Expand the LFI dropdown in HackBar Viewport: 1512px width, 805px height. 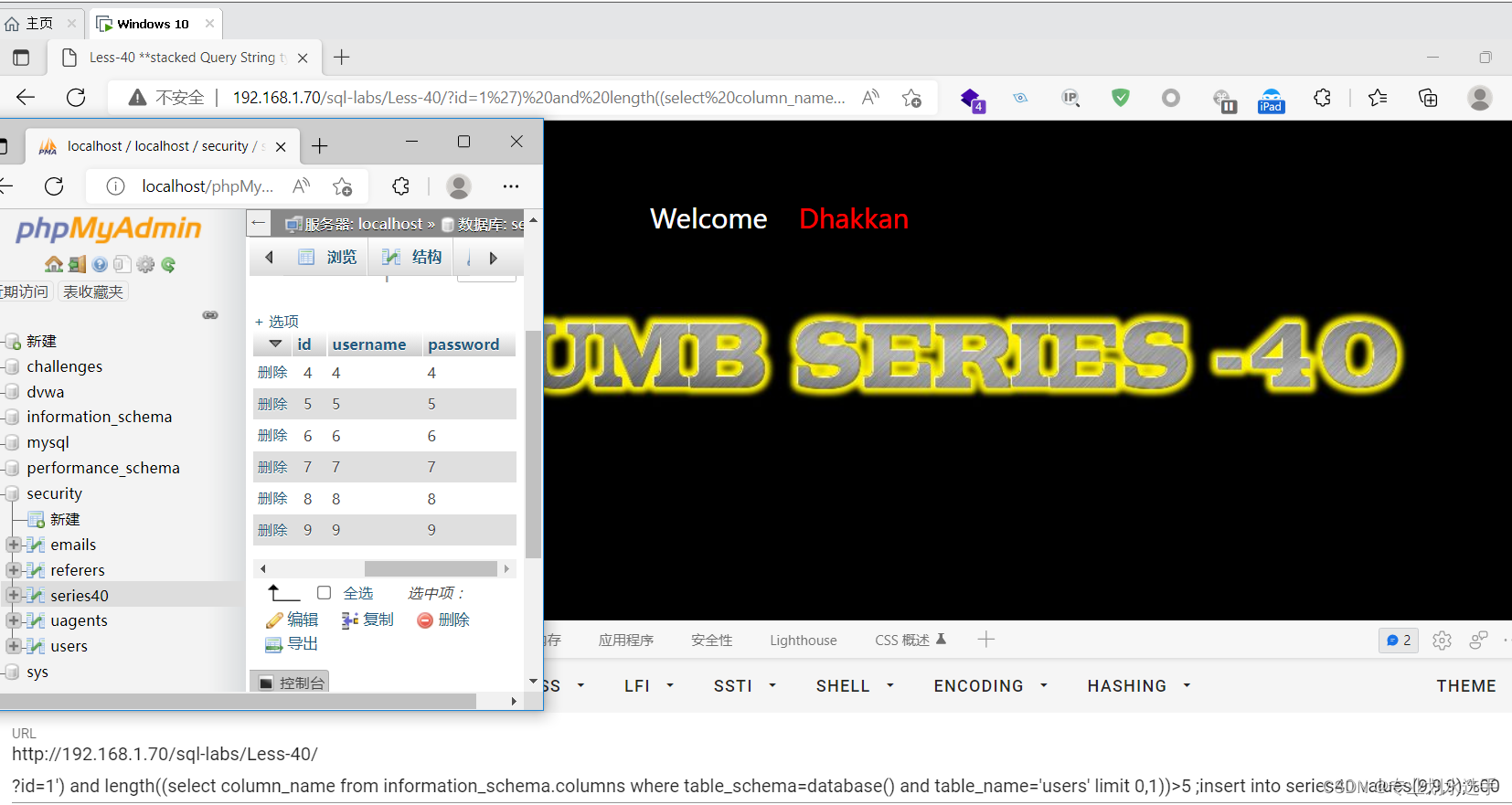click(x=649, y=686)
